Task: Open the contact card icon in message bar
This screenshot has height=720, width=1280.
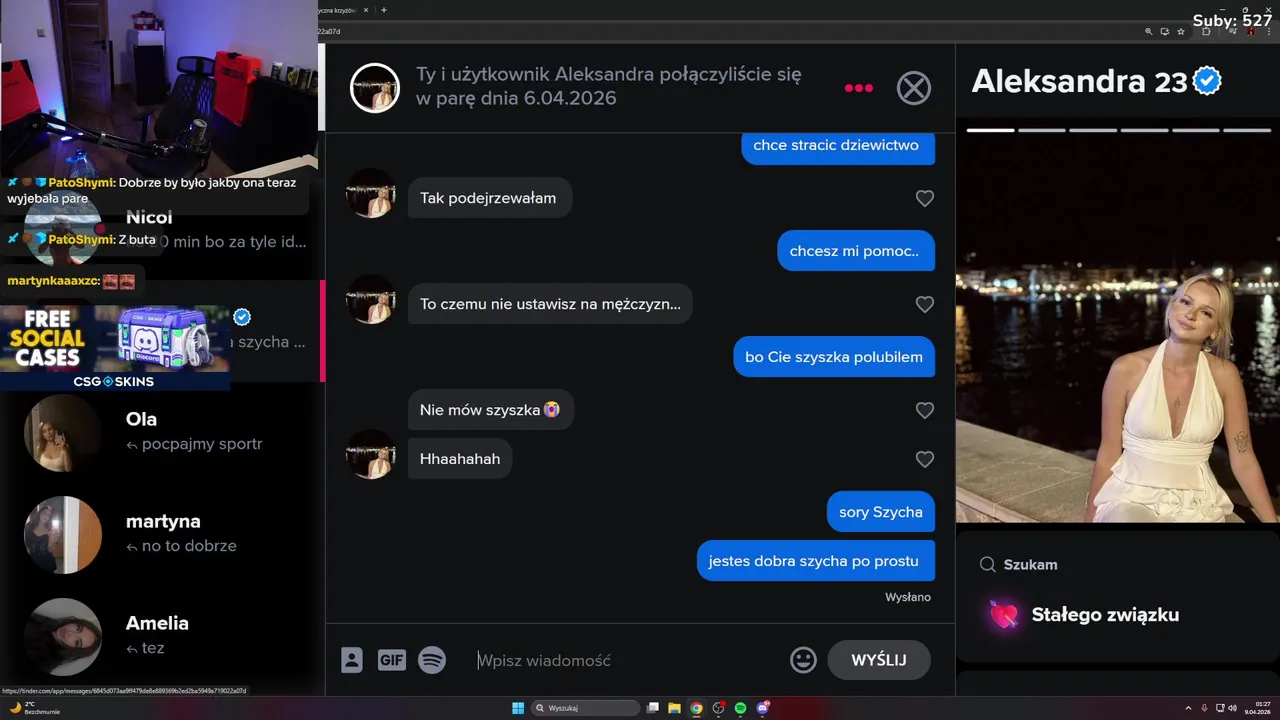Action: coord(352,660)
